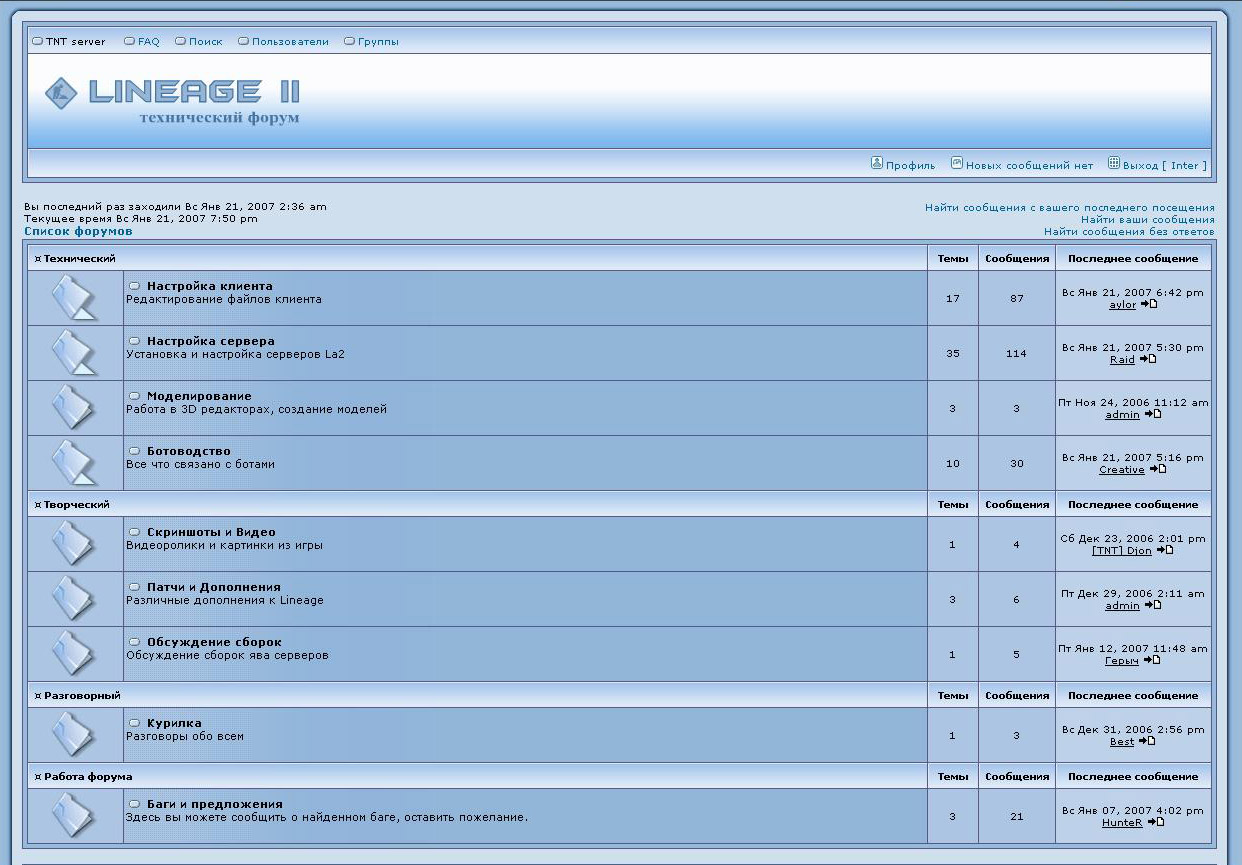View latest post icon next to Creative

click(1158, 469)
